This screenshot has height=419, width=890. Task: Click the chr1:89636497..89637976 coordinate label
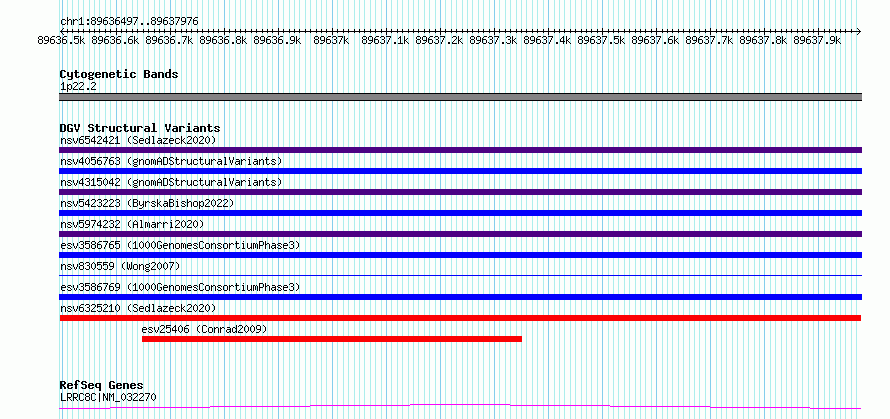pyautogui.click(x=129, y=21)
